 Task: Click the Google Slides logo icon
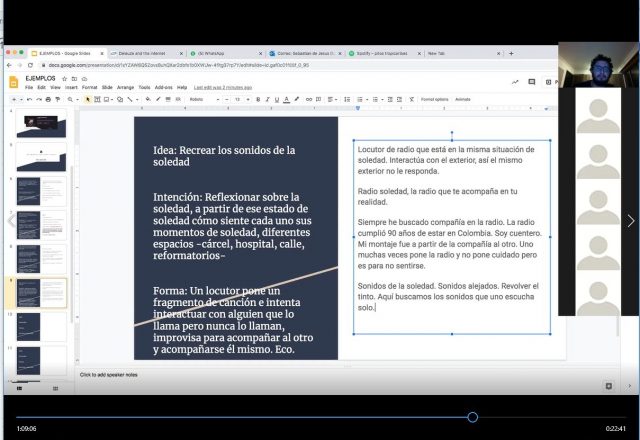coord(14,82)
